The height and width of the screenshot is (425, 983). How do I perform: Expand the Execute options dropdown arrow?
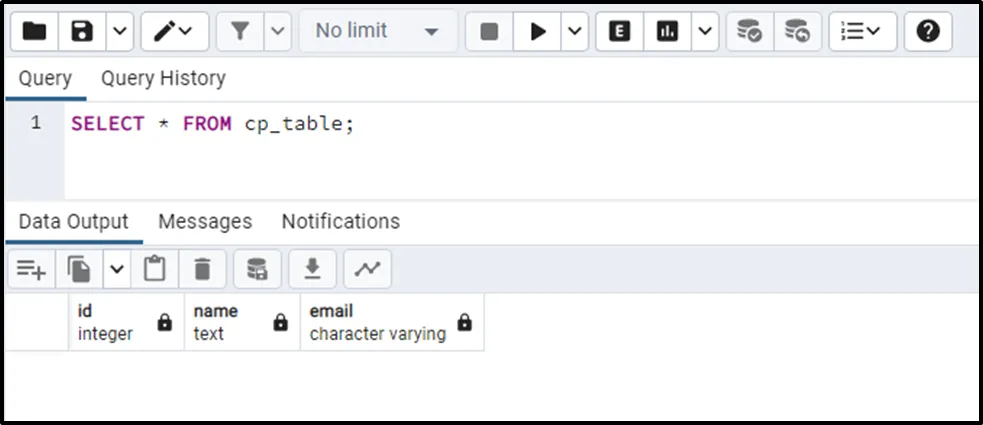pyautogui.click(x=575, y=31)
